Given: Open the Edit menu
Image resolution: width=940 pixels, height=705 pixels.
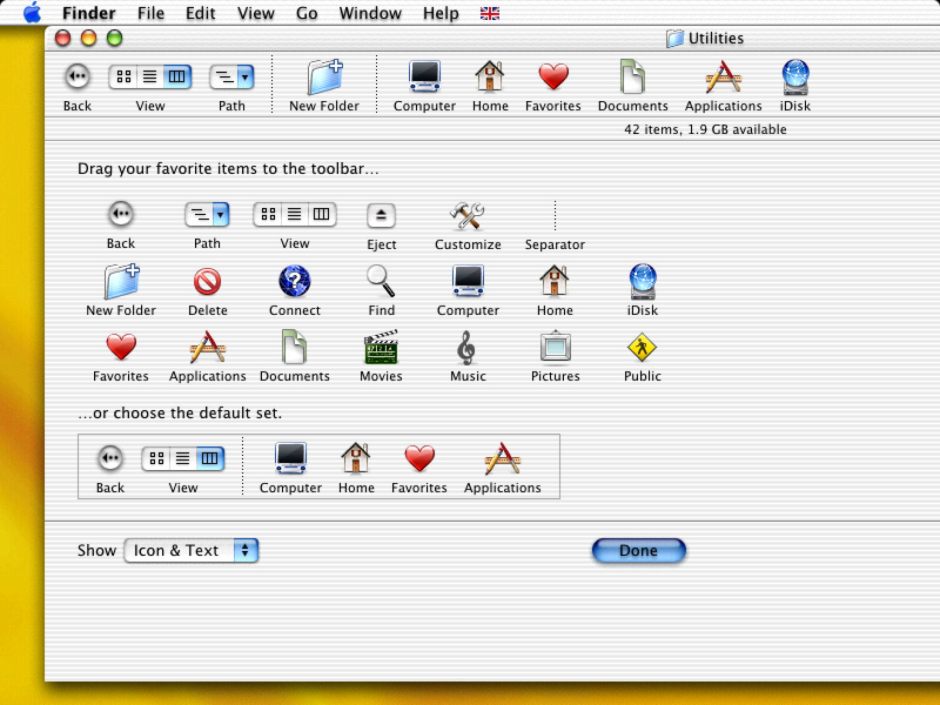Looking at the screenshot, I should click(200, 13).
